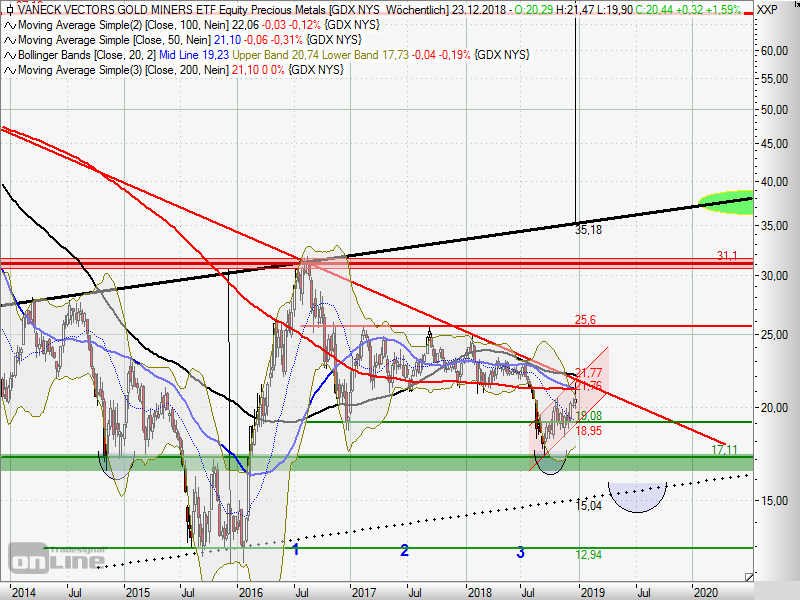Click the 2016 label on the time axis
800x600 pixels.
(251, 592)
